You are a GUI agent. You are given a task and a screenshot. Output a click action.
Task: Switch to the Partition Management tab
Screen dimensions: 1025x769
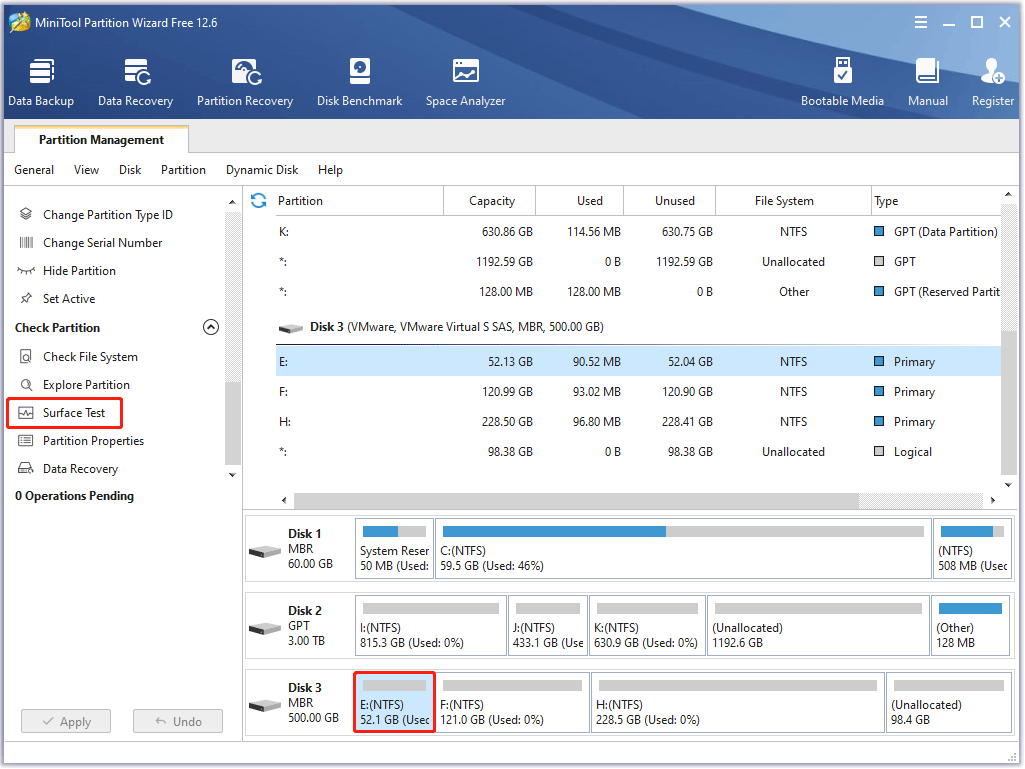101,140
